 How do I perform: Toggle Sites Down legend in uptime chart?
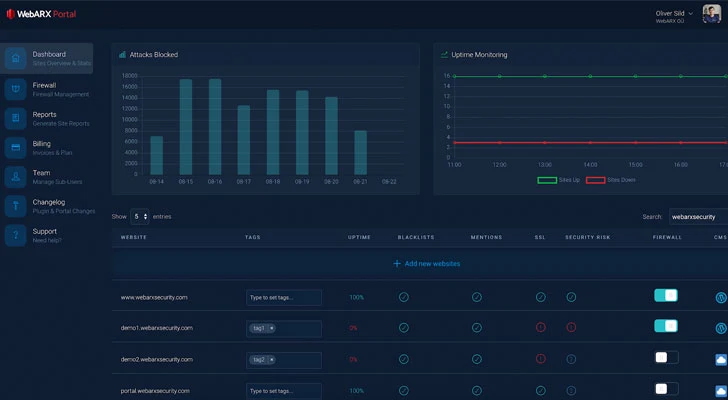coord(610,180)
